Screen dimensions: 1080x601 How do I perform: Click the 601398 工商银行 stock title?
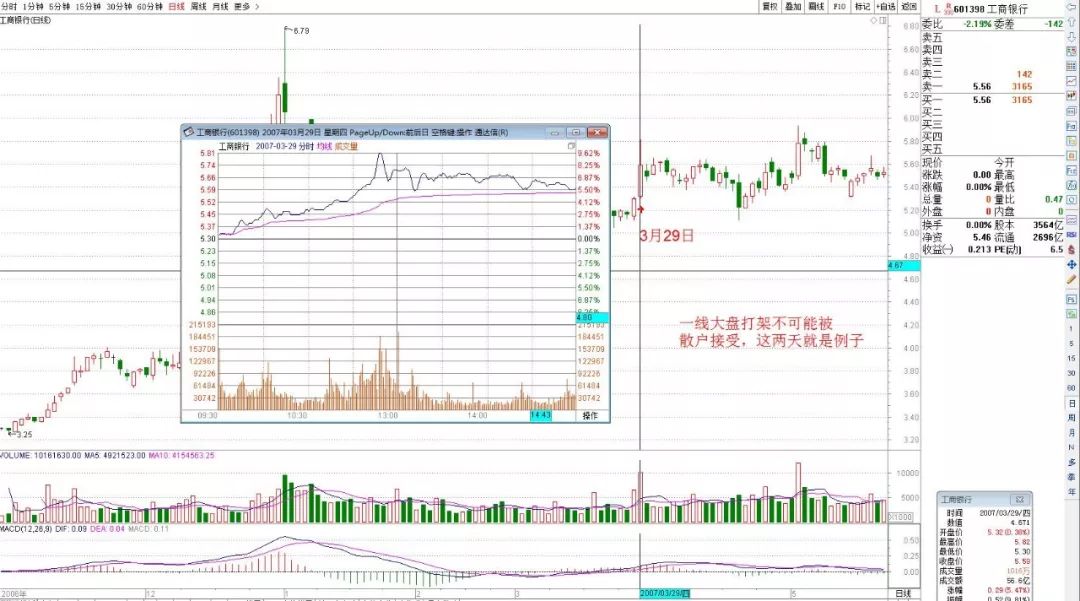[x=990, y=9]
